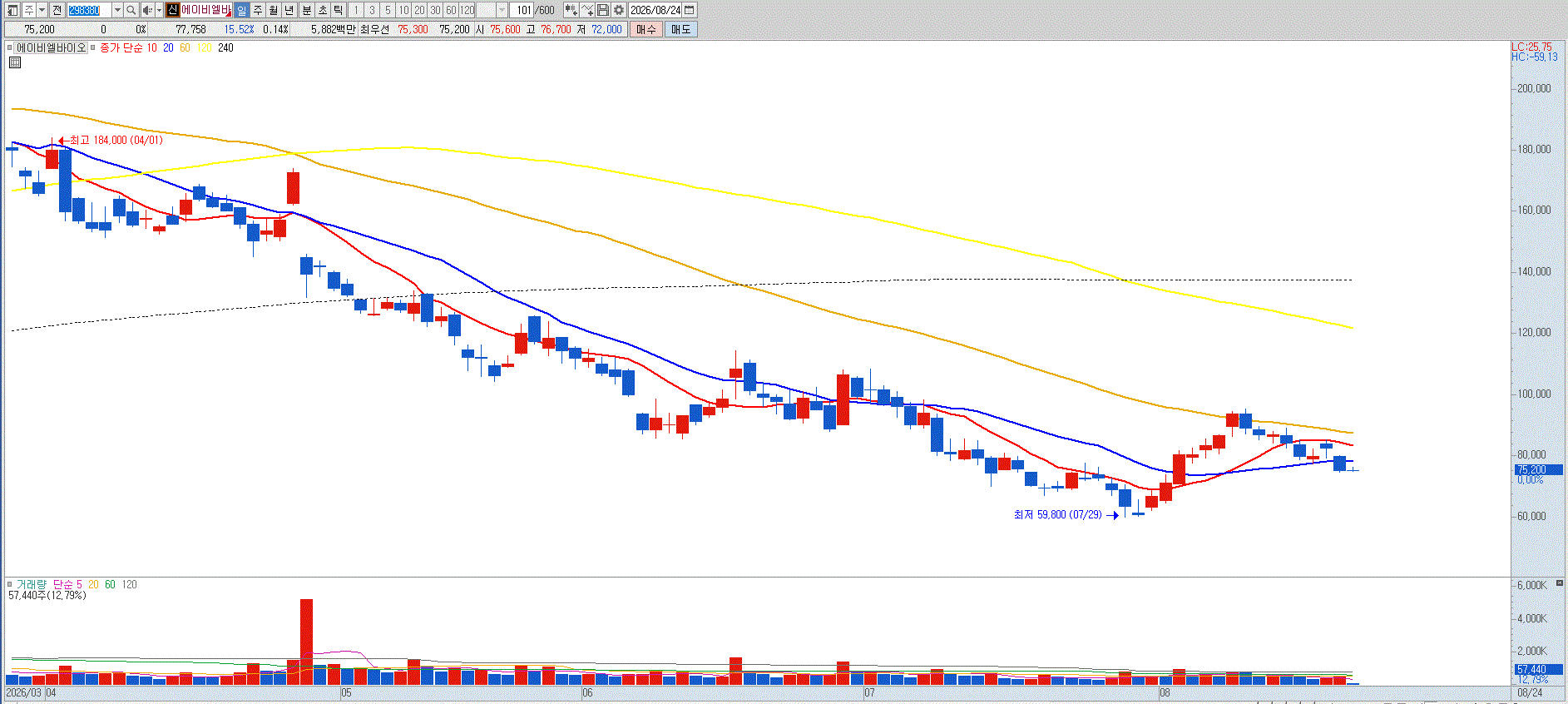
Task: Switch to the monthly (월) chart period
Action: pyautogui.click(x=273, y=10)
